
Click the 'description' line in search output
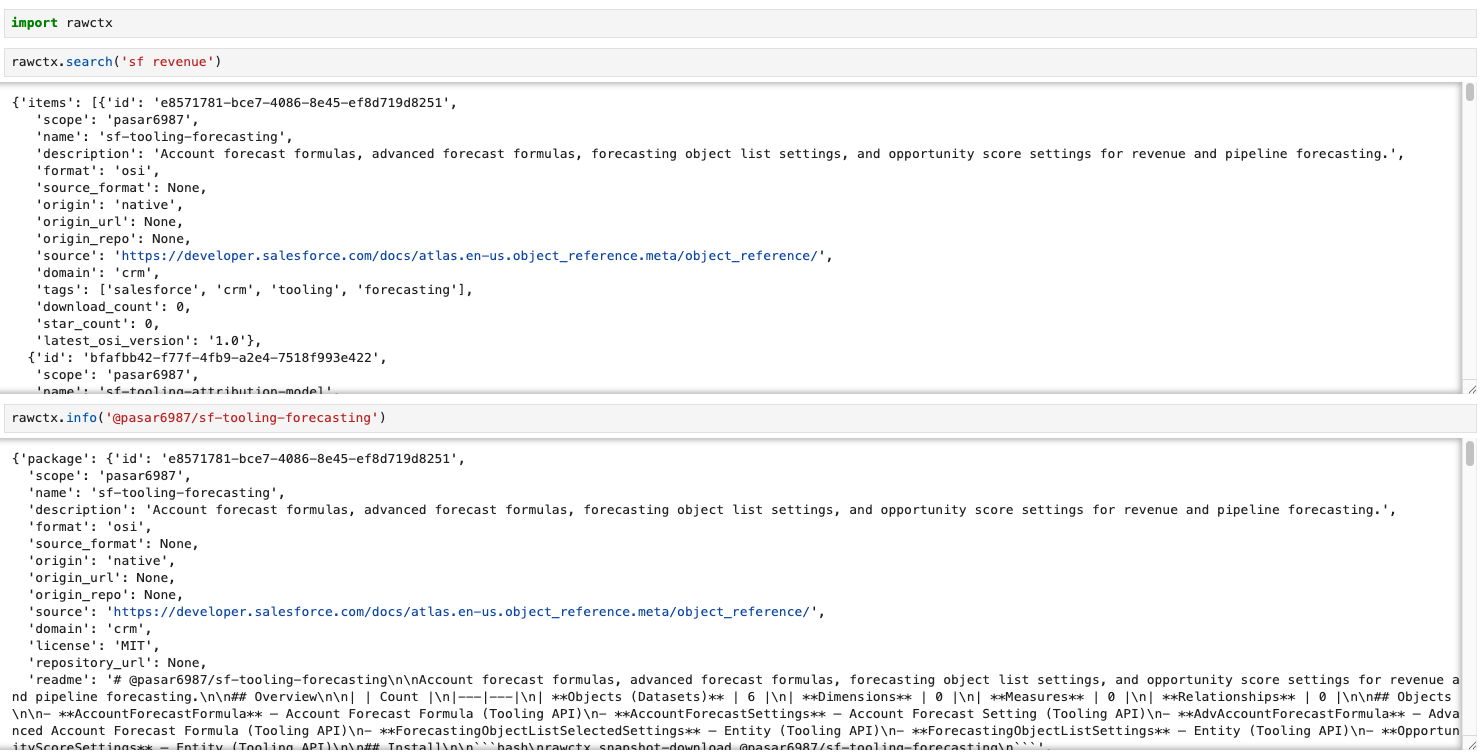720,154
